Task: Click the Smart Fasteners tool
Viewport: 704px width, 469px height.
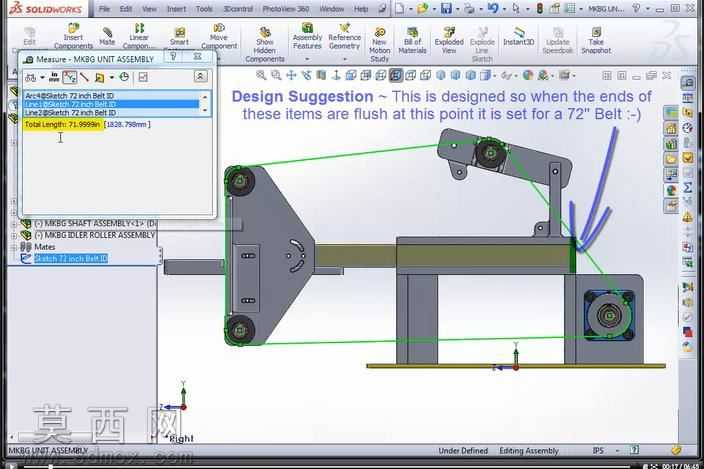Action: tap(179, 36)
